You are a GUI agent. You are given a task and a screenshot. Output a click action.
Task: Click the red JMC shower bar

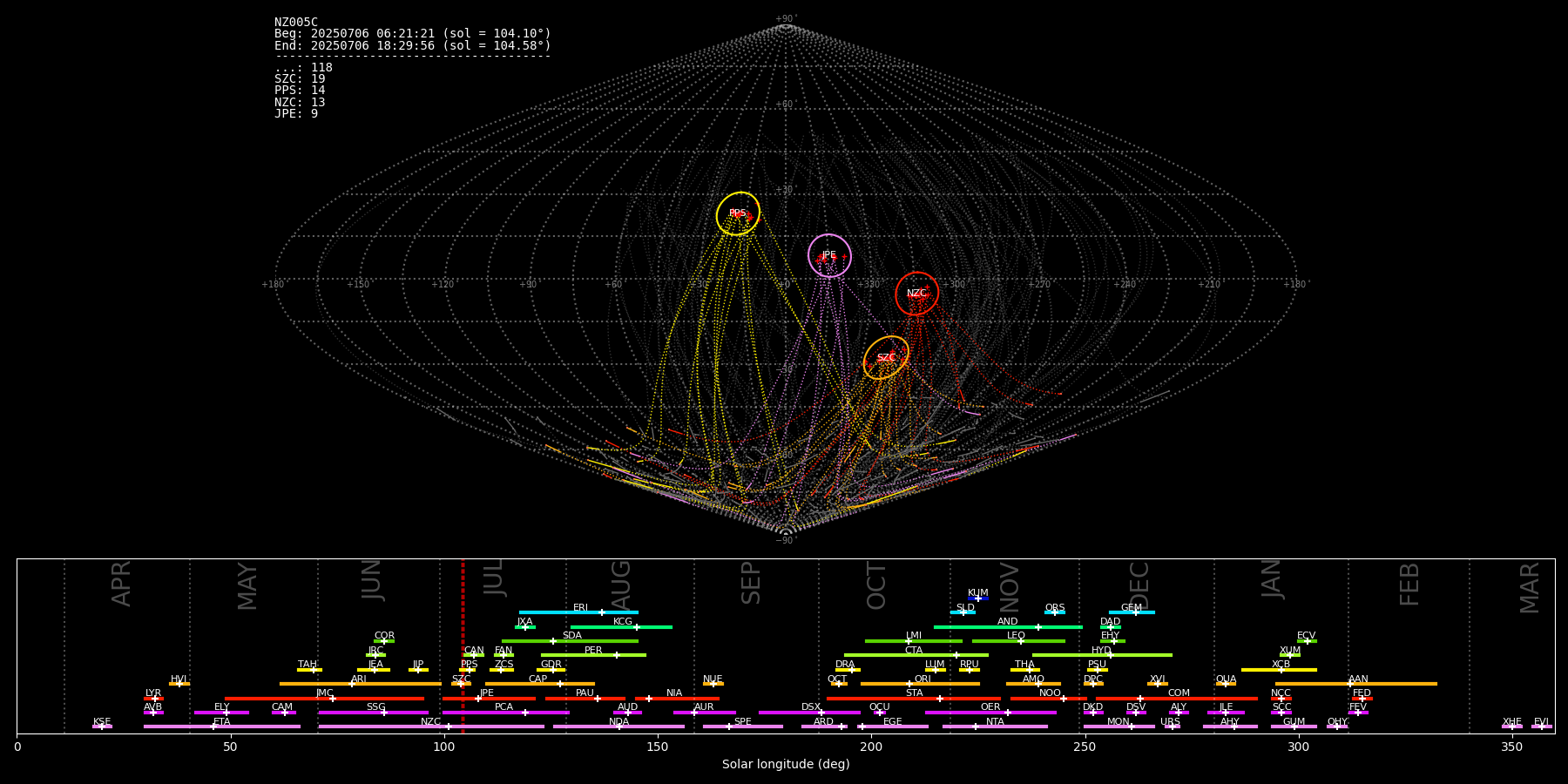(x=324, y=699)
